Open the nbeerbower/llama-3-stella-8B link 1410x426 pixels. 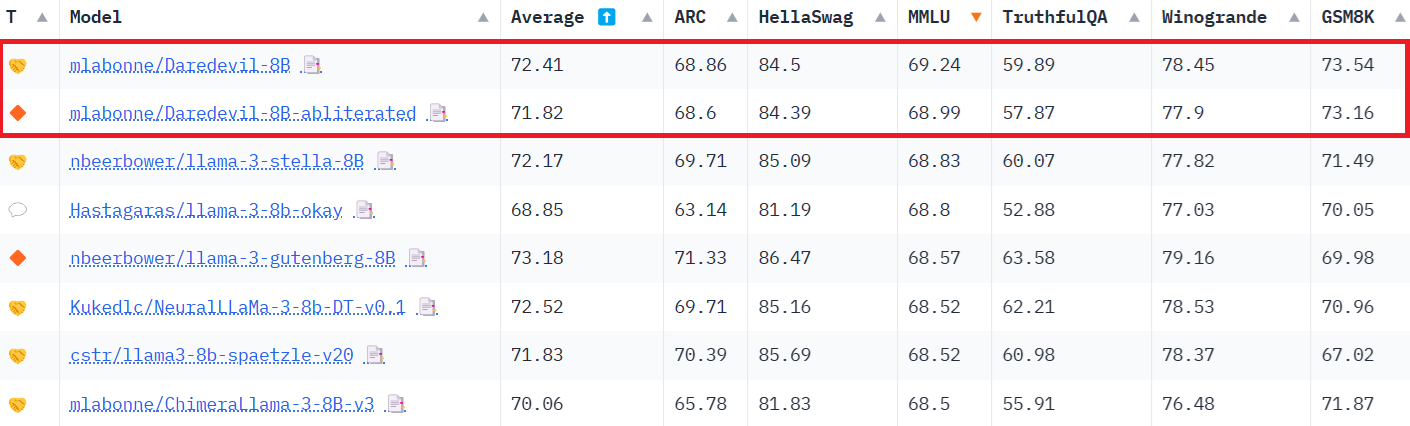pyautogui.click(x=217, y=161)
